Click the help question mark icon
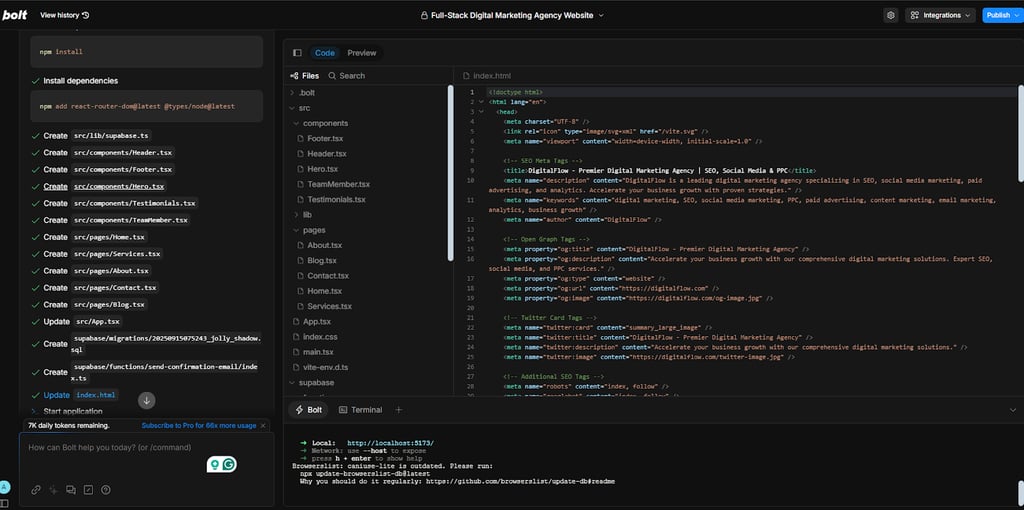1024x510 pixels. tap(106, 490)
